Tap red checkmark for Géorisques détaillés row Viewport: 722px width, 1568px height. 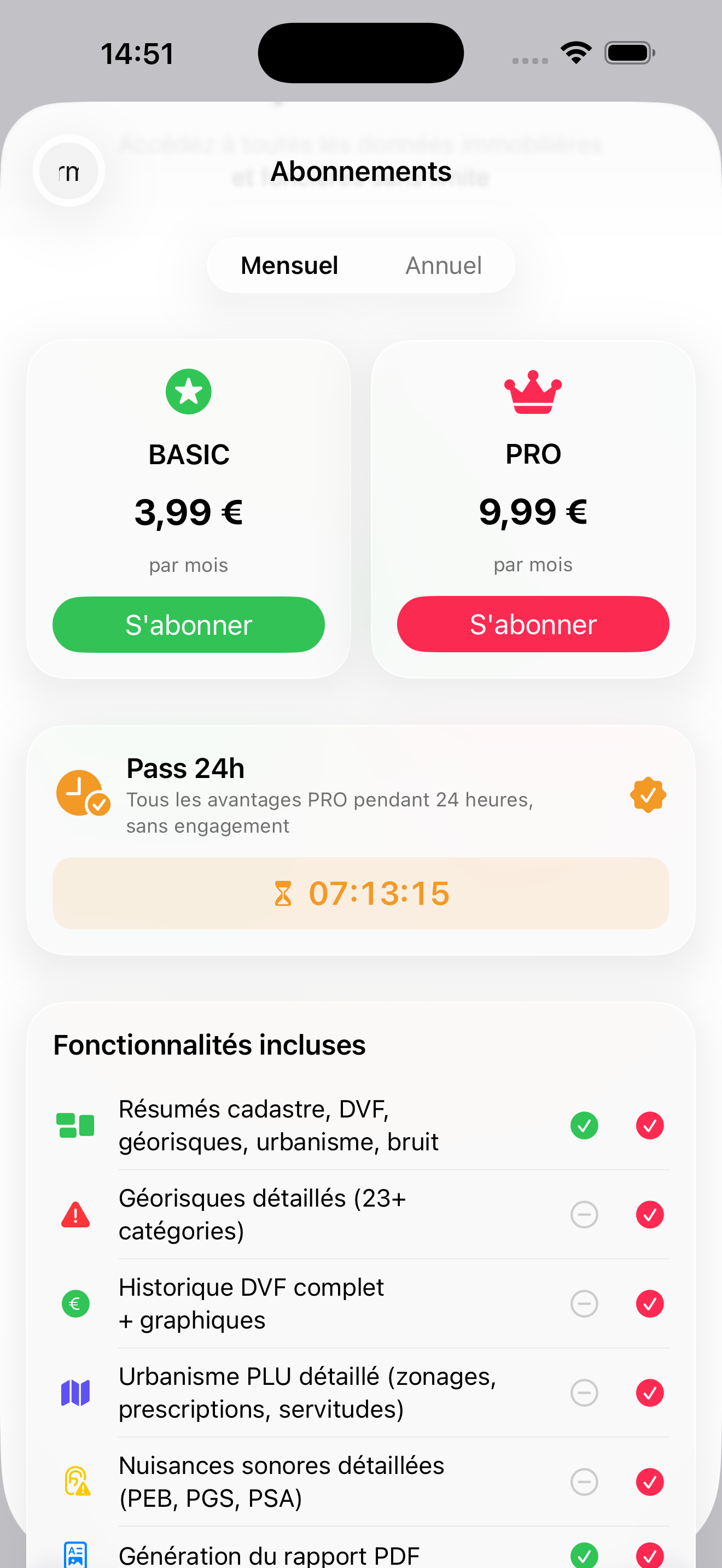tap(650, 1214)
